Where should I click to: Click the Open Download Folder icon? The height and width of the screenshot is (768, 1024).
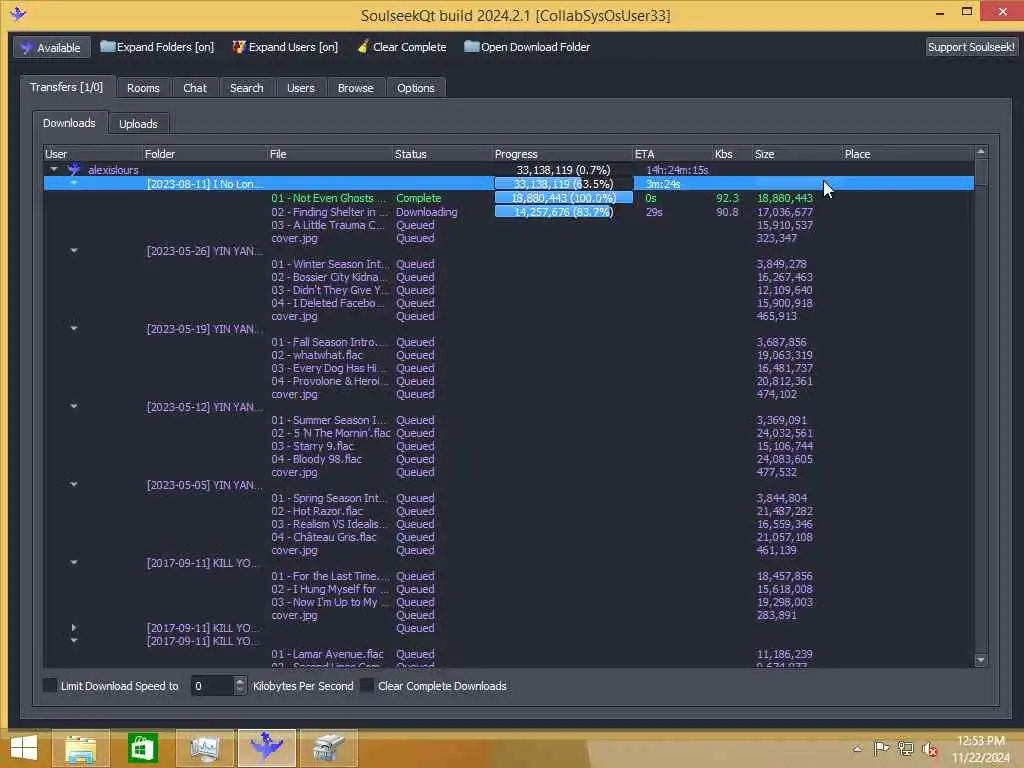(472, 46)
